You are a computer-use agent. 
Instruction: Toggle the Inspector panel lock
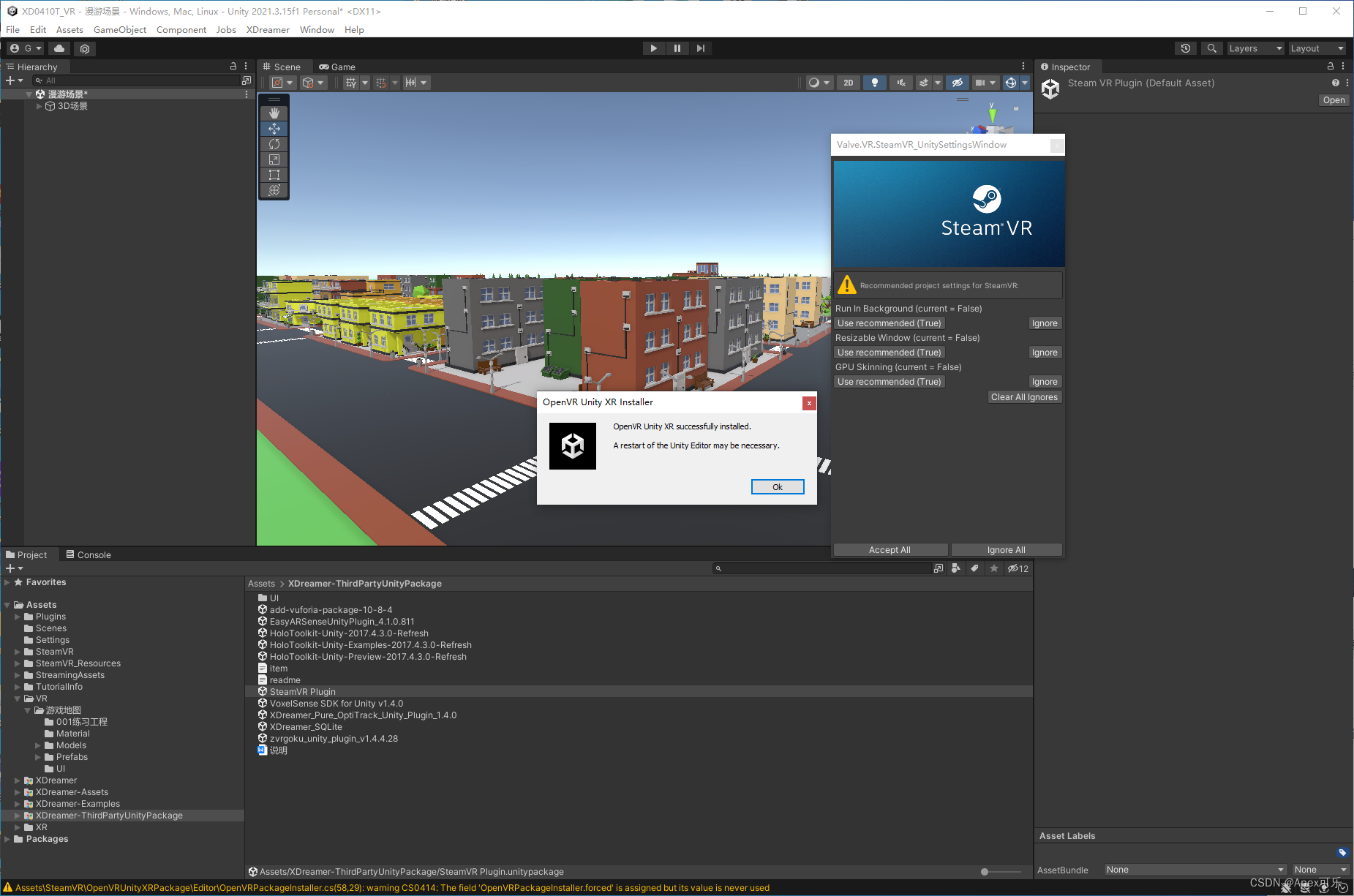1331,66
